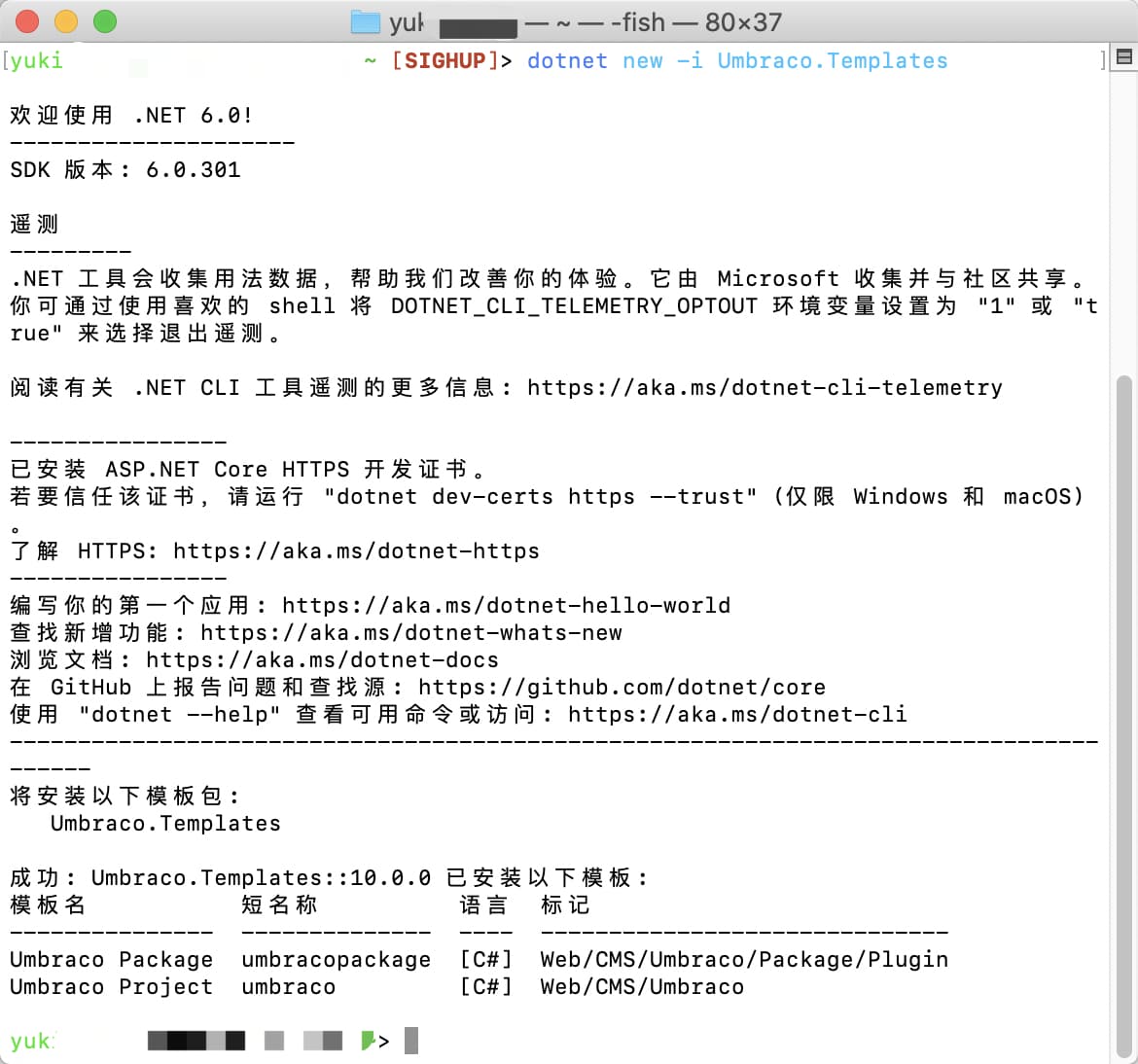Viewport: 1138px width, 1064px height.
Task: Open the dotnet-hello-world URL
Action: pyautogui.click(x=507, y=605)
